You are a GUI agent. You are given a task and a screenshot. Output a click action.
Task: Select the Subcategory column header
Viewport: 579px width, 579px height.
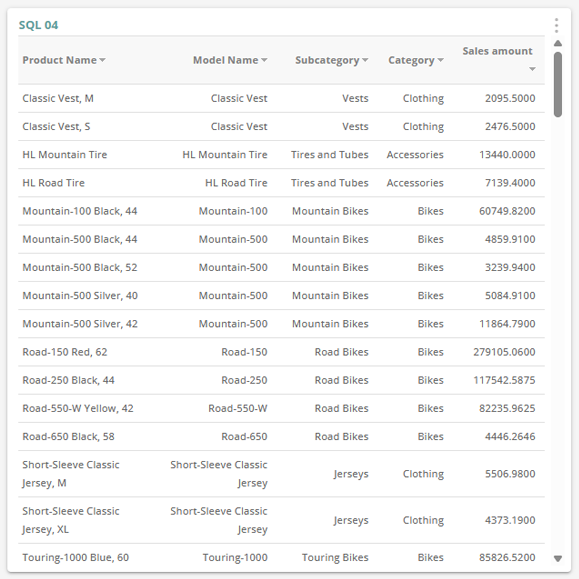point(327,60)
